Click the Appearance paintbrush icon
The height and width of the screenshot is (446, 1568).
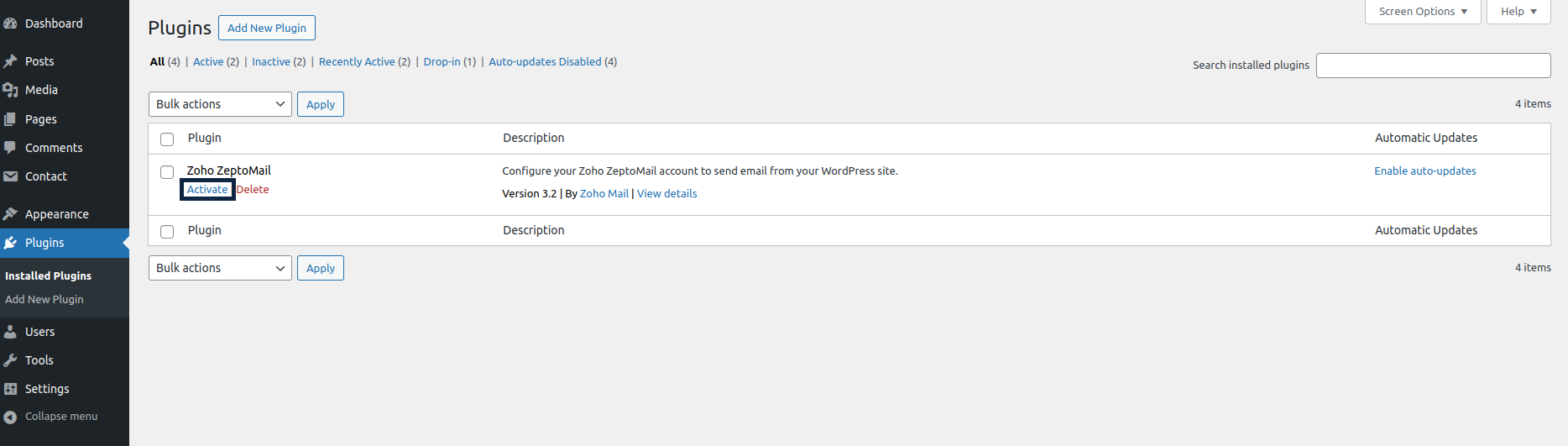coord(10,214)
